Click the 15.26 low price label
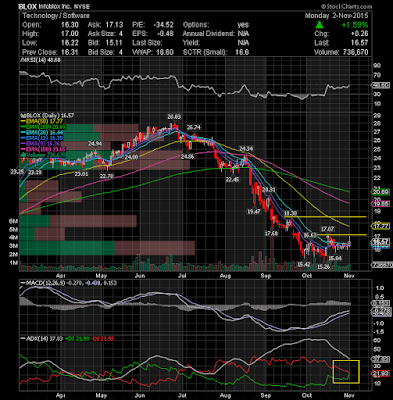This screenshot has height=400, width=393. [x=324, y=267]
